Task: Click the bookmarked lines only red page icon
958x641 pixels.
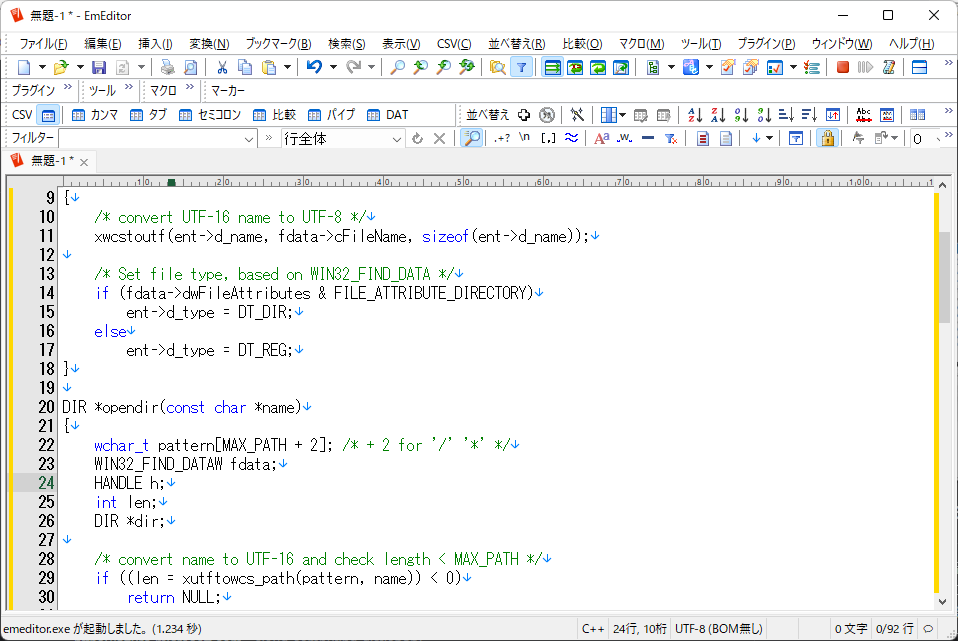Action: (x=703, y=139)
